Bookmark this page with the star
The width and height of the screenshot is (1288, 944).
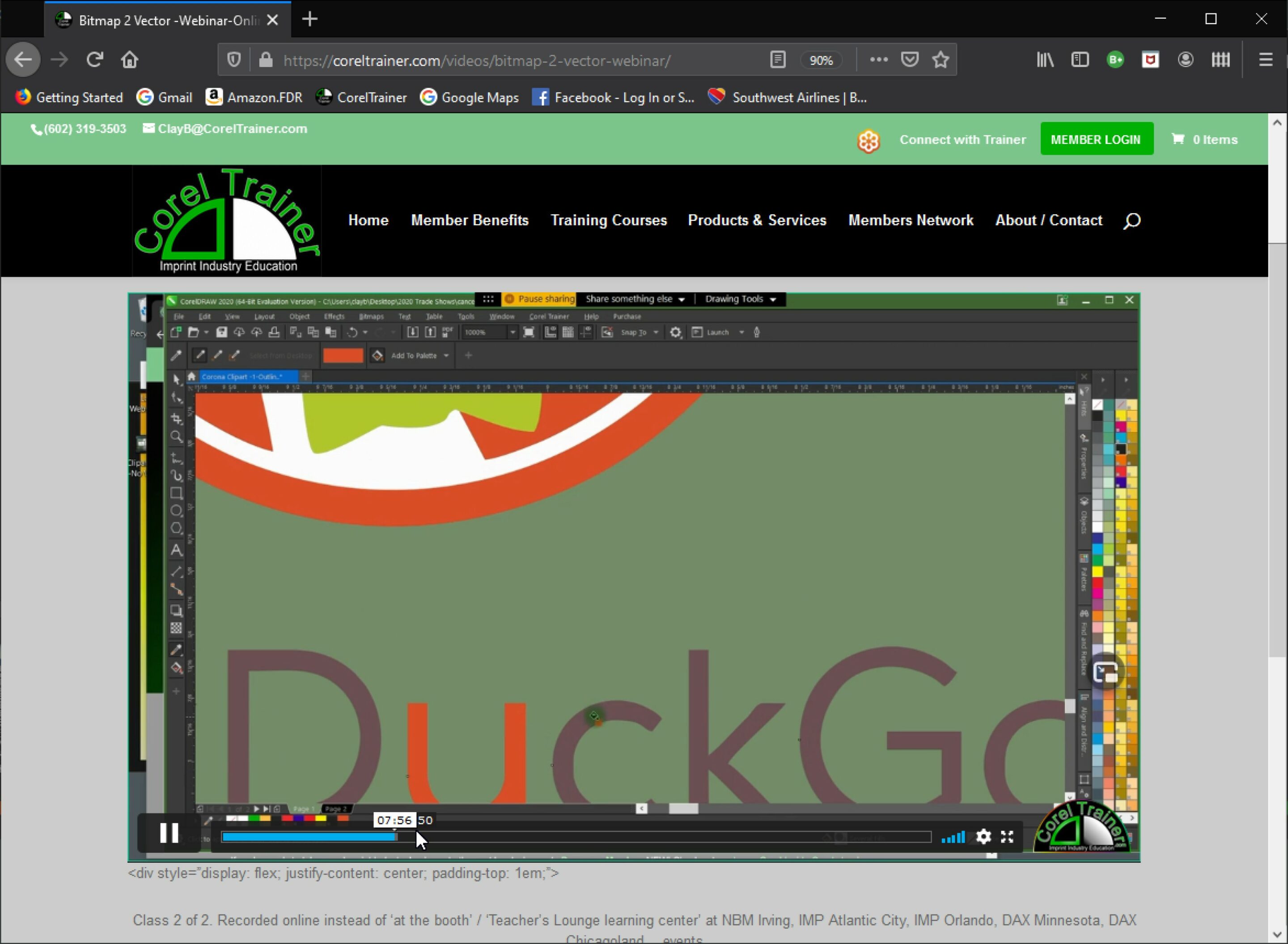click(x=941, y=59)
